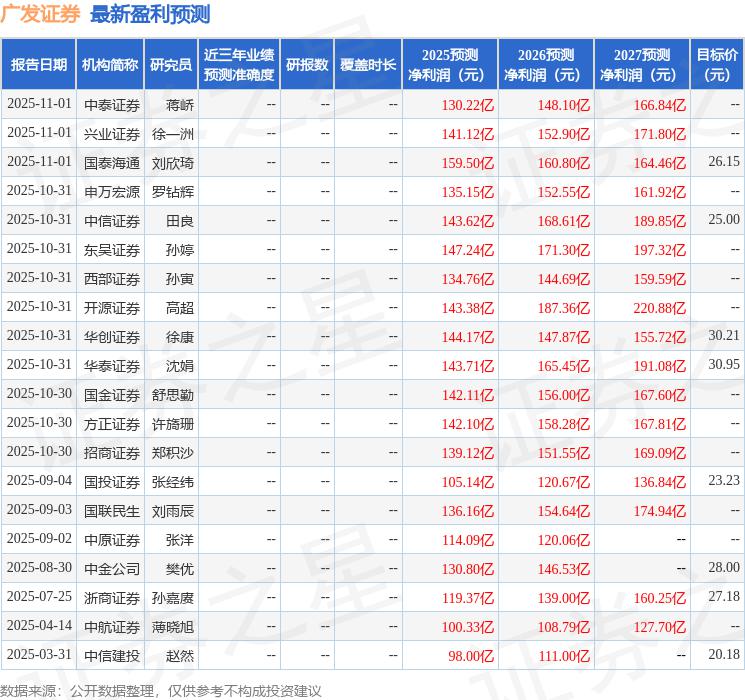
Task: Click analyst name 舒思勤
Action: click(x=172, y=395)
